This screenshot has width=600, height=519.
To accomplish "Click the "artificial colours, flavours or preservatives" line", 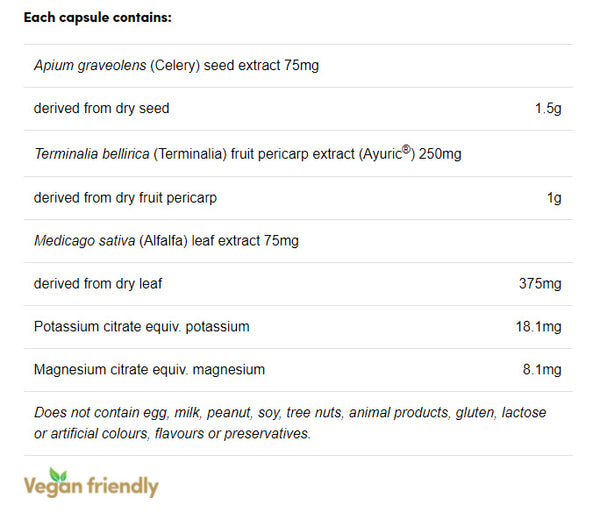I will coord(172,433).
